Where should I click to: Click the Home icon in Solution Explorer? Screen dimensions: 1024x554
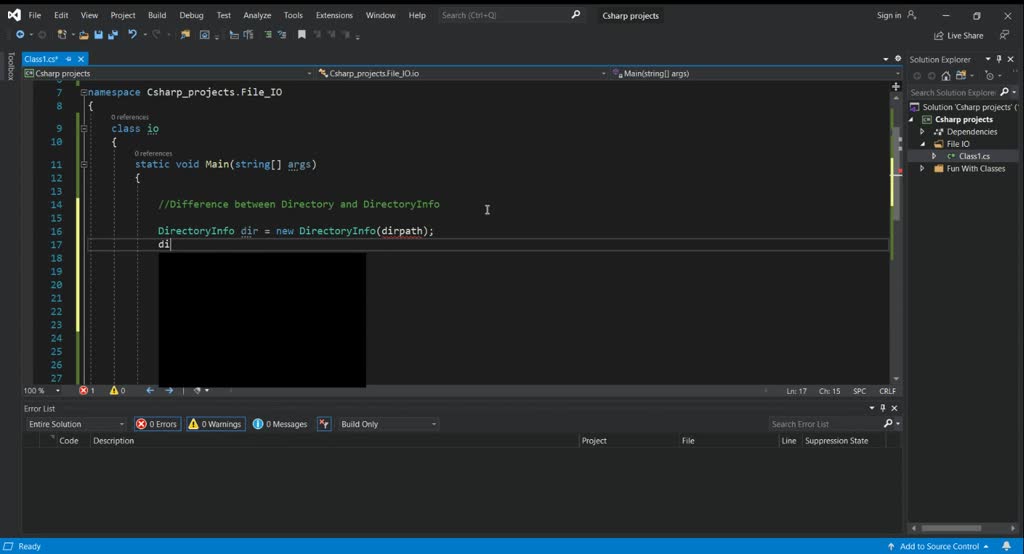tap(946, 75)
